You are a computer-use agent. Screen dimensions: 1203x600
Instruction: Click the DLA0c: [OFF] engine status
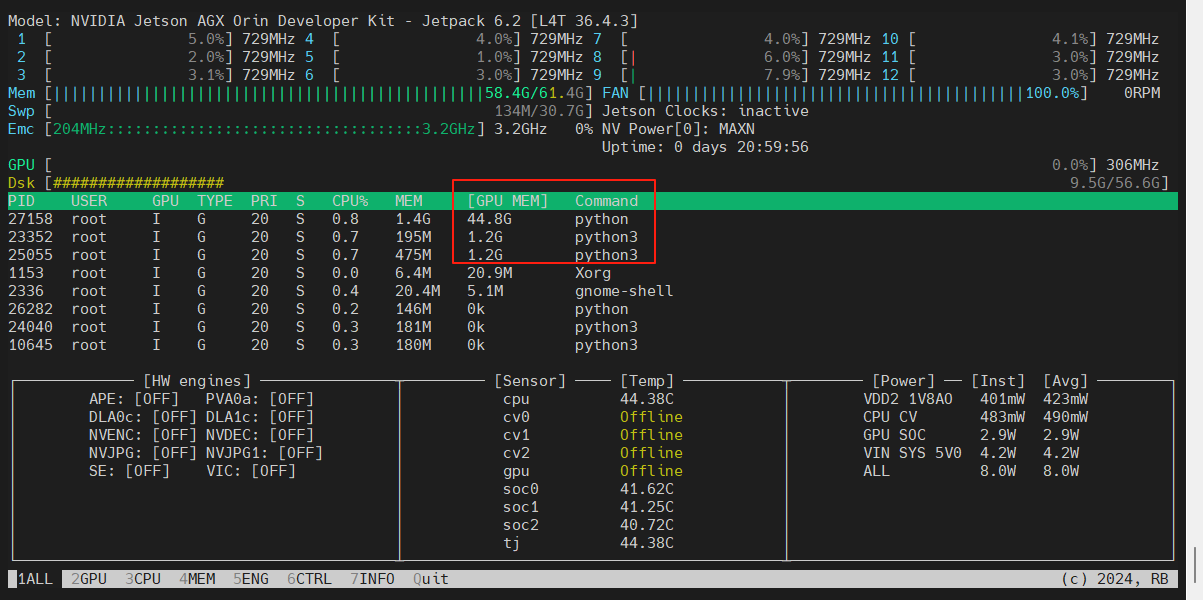pos(143,417)
